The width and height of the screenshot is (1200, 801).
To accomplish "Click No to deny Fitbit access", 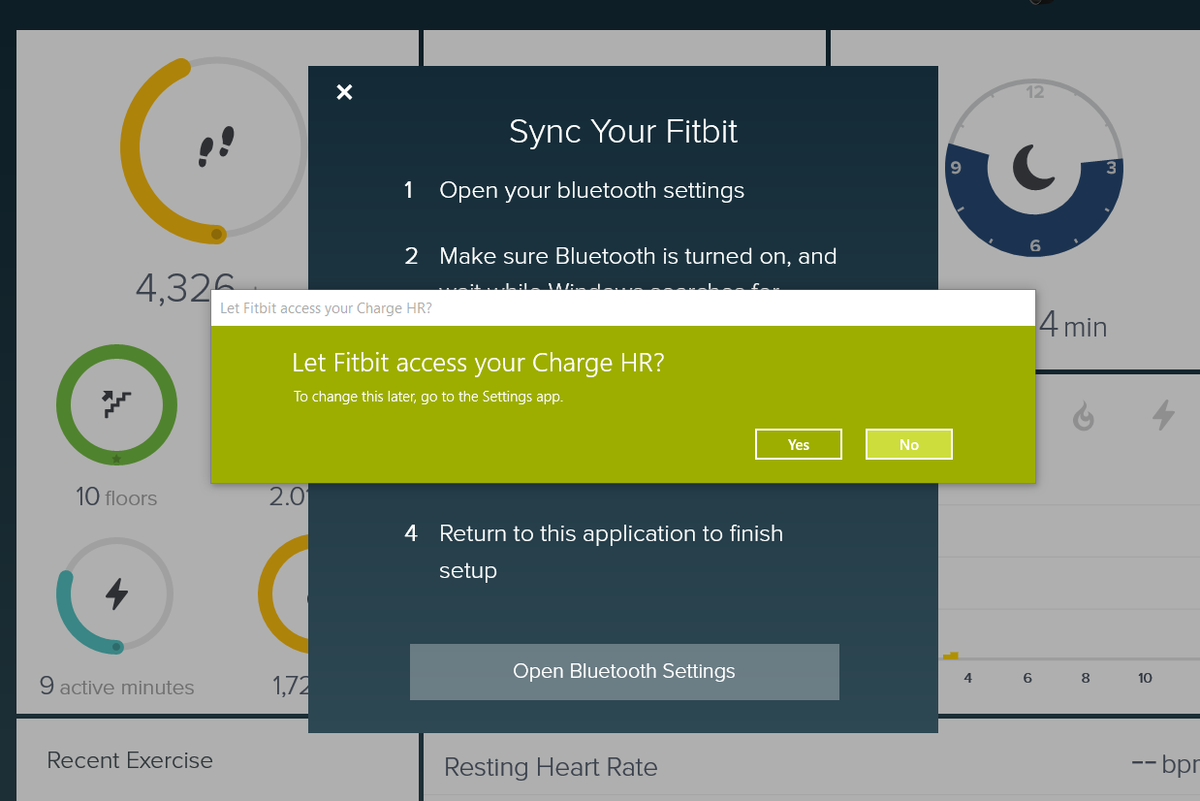I will [x=908, y=444].
